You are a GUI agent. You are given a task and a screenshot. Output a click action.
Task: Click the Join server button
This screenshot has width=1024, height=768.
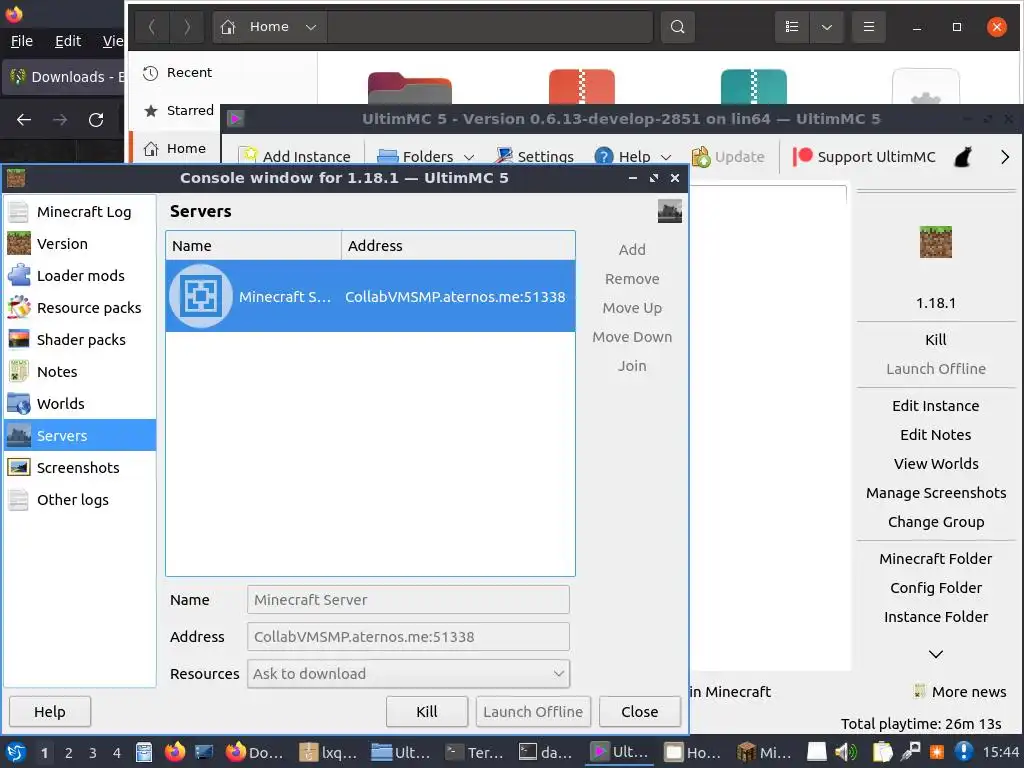click(x=632, y=366)
